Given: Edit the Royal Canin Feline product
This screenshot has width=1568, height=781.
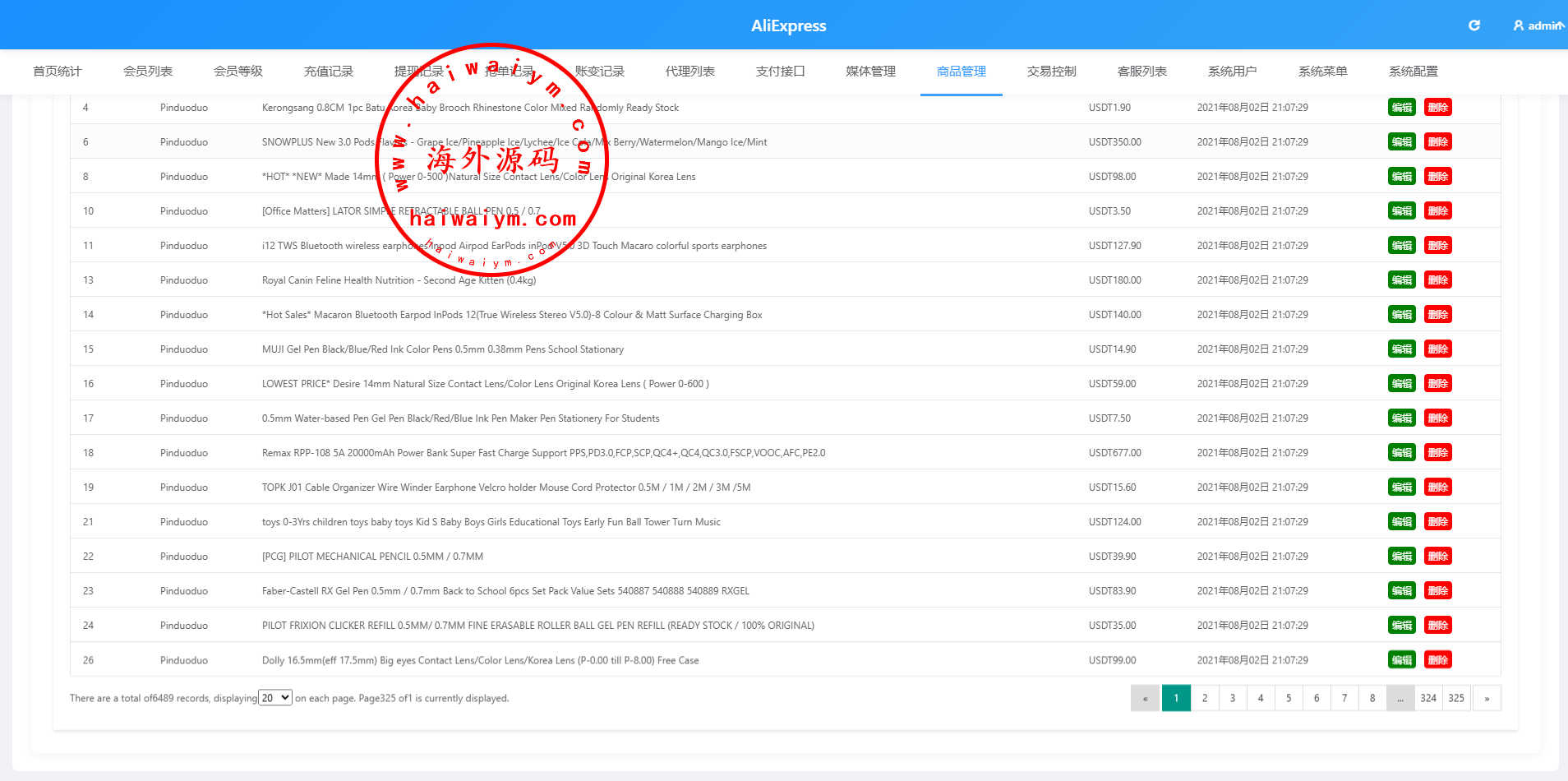Looking at the screenshot, I should (x=1402, y=280).
